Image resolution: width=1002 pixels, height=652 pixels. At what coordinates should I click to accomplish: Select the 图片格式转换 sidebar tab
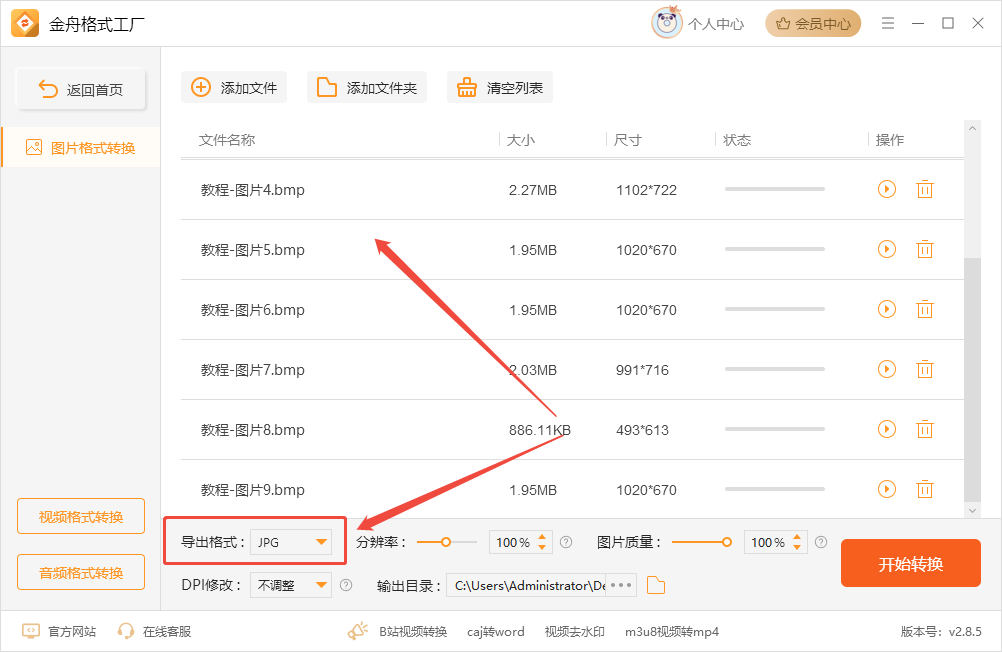coord(81,148)
